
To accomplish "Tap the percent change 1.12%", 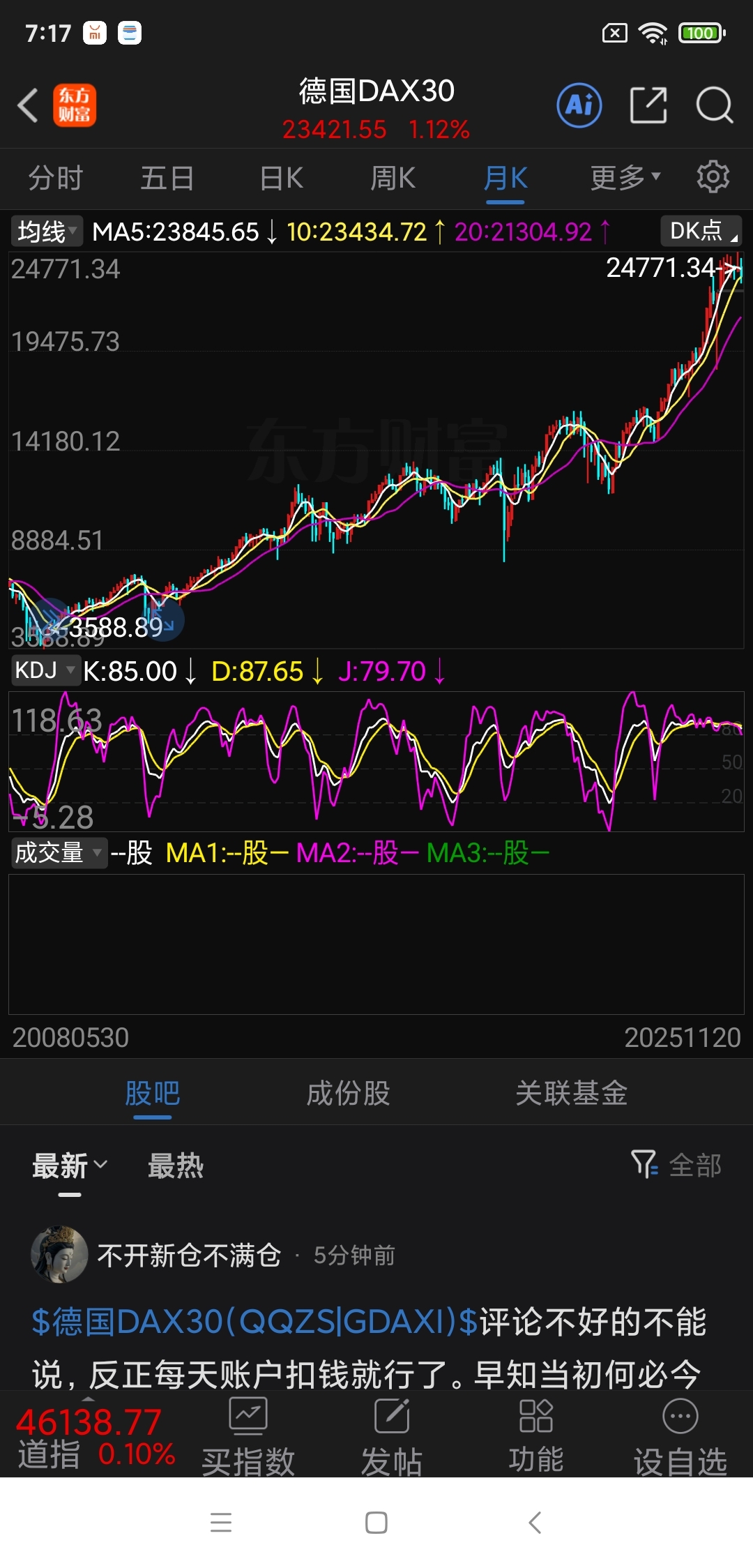I will 439,129.
